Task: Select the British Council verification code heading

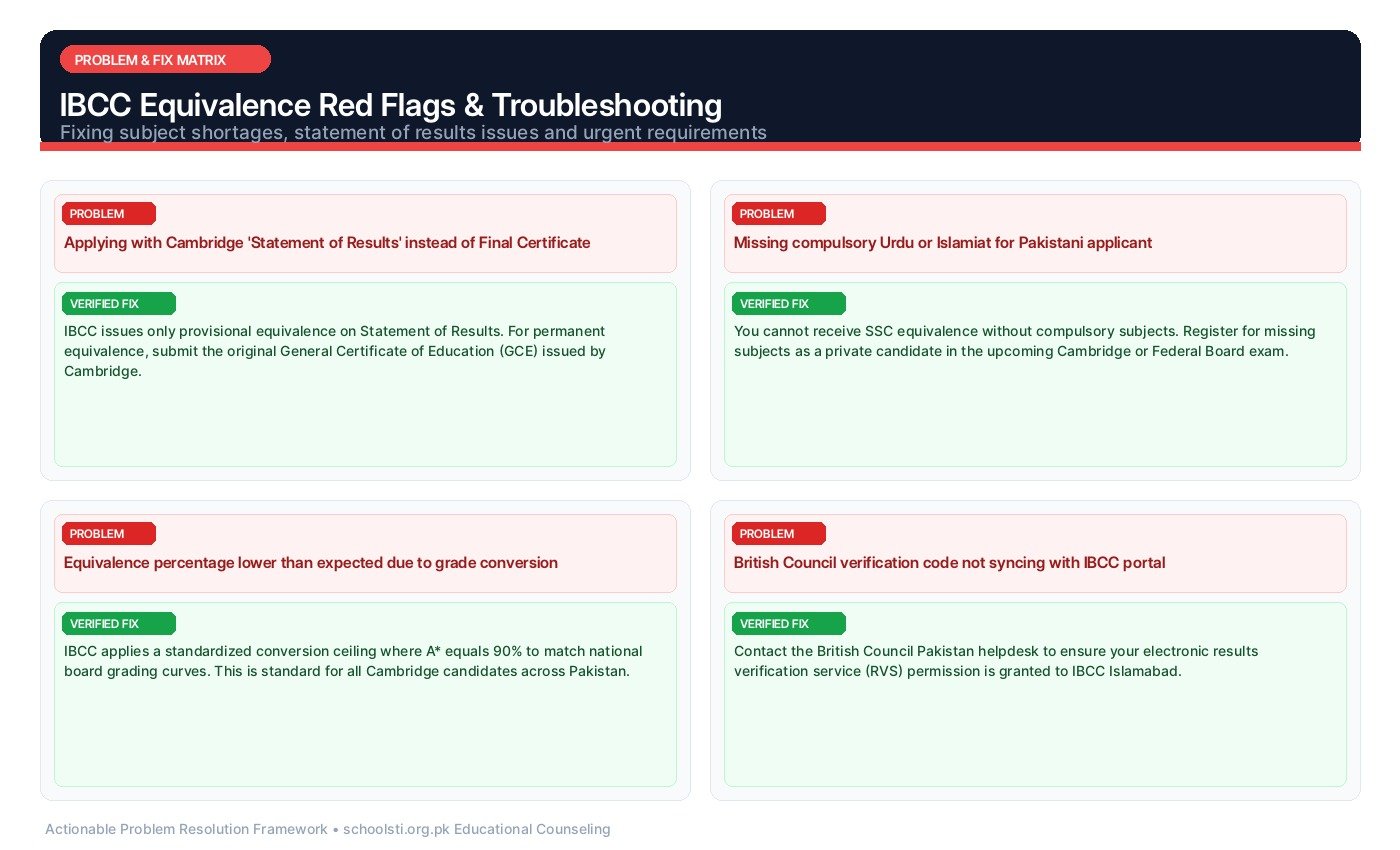Action: coord(950,562)
